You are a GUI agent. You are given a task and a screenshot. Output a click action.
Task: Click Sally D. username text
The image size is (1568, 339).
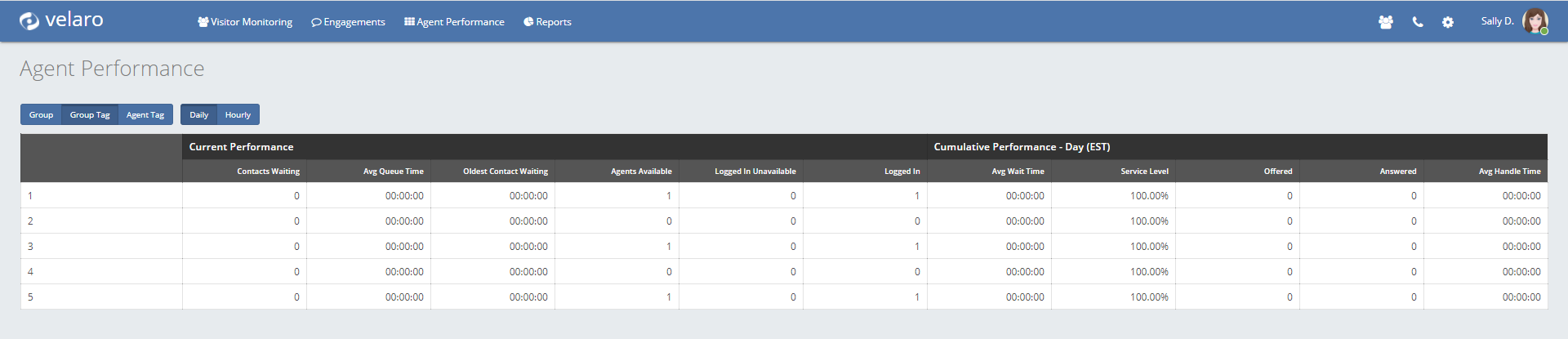(1497, 21)
